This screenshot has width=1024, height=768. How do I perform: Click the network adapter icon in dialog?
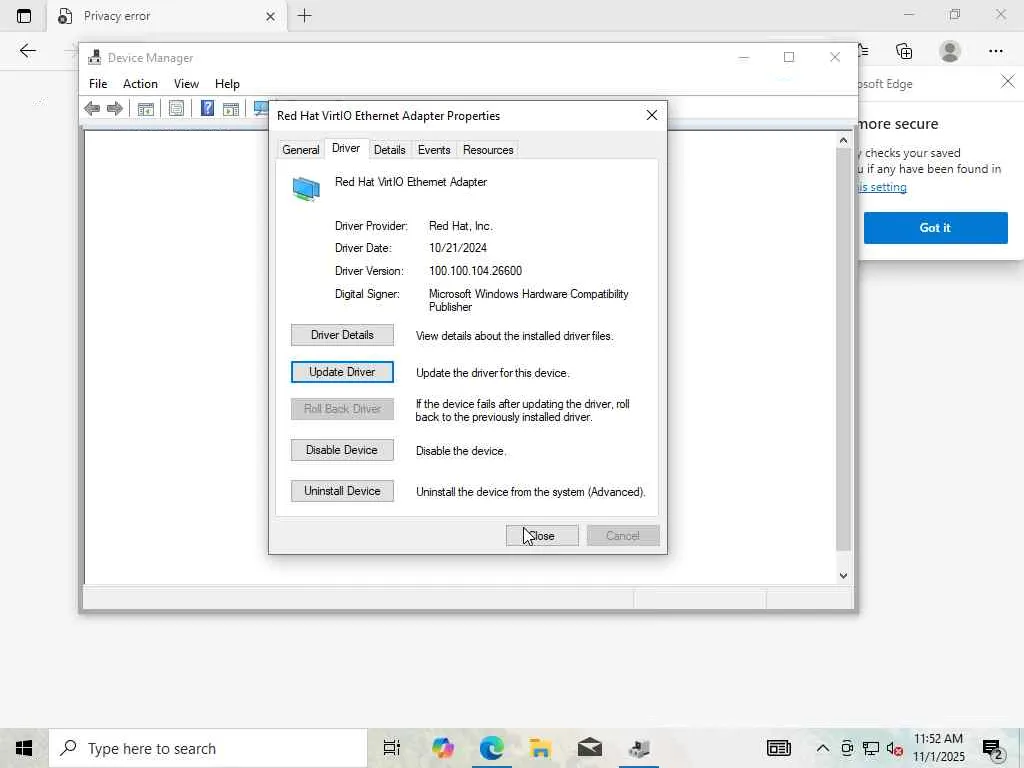(306, 189)
